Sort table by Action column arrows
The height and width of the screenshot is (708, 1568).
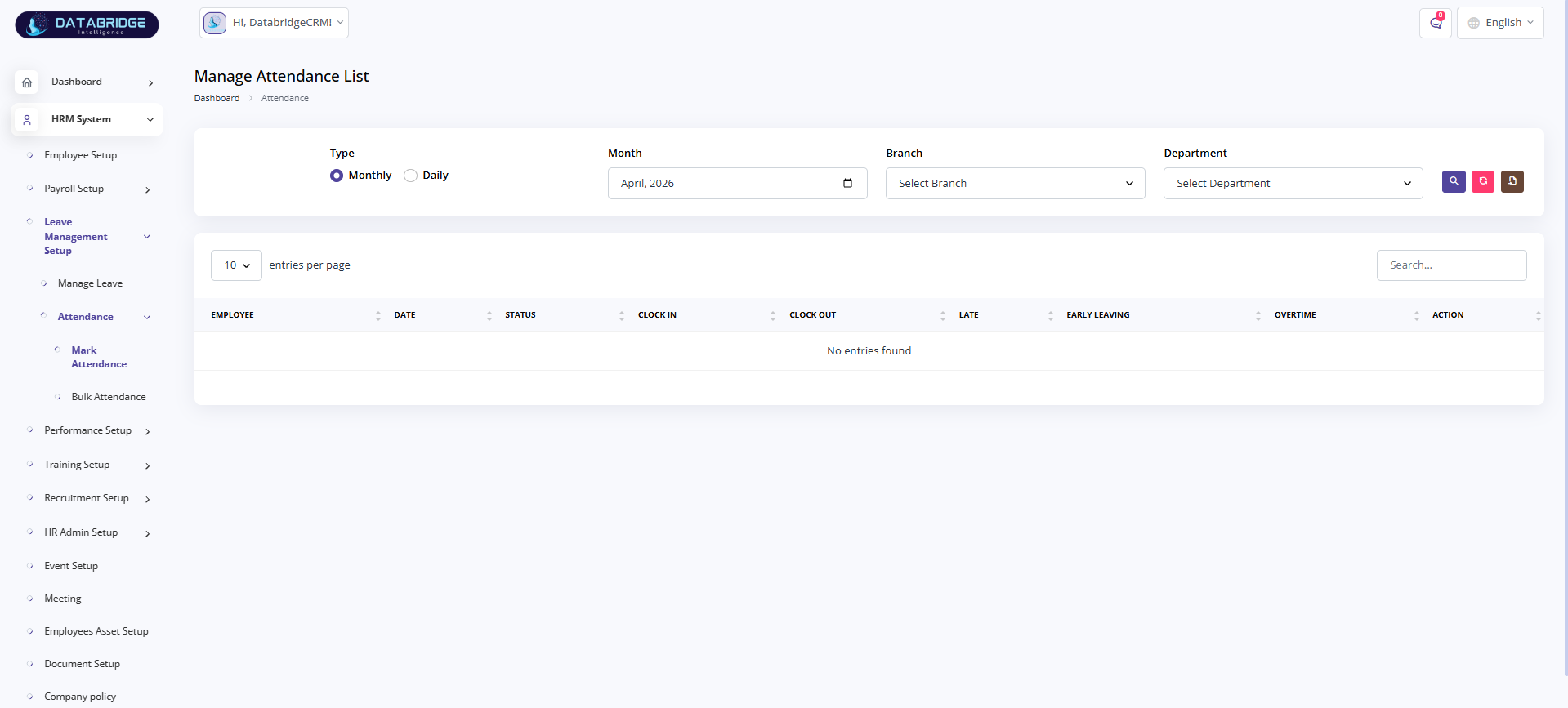click(x=1538, y=315)
